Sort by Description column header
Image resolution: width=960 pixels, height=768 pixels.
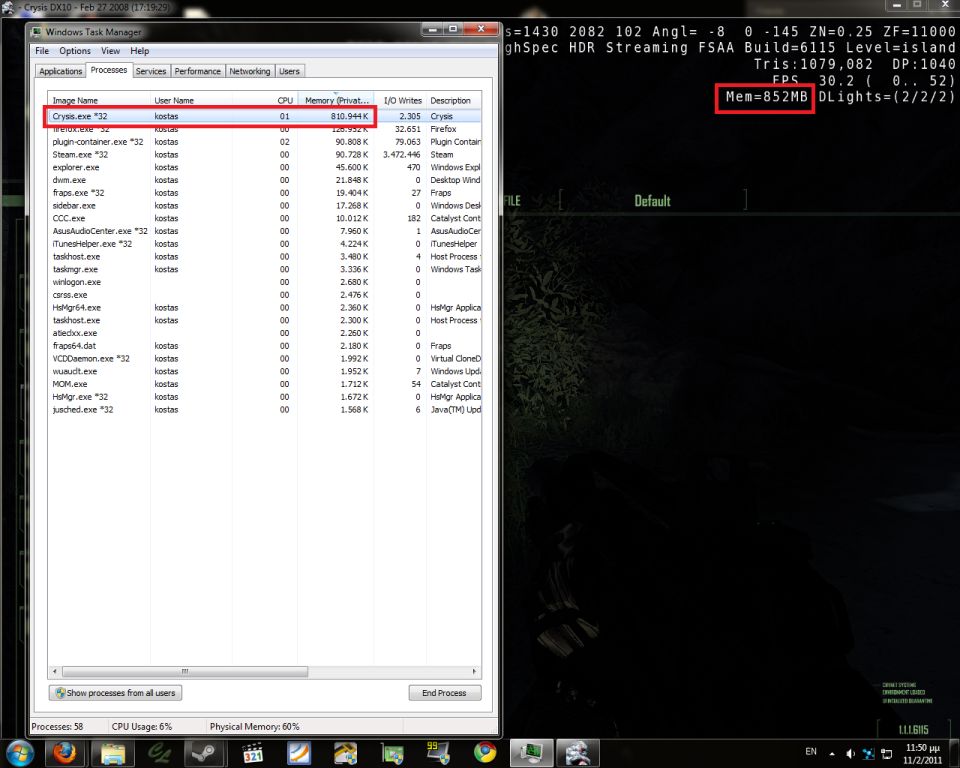454,100
